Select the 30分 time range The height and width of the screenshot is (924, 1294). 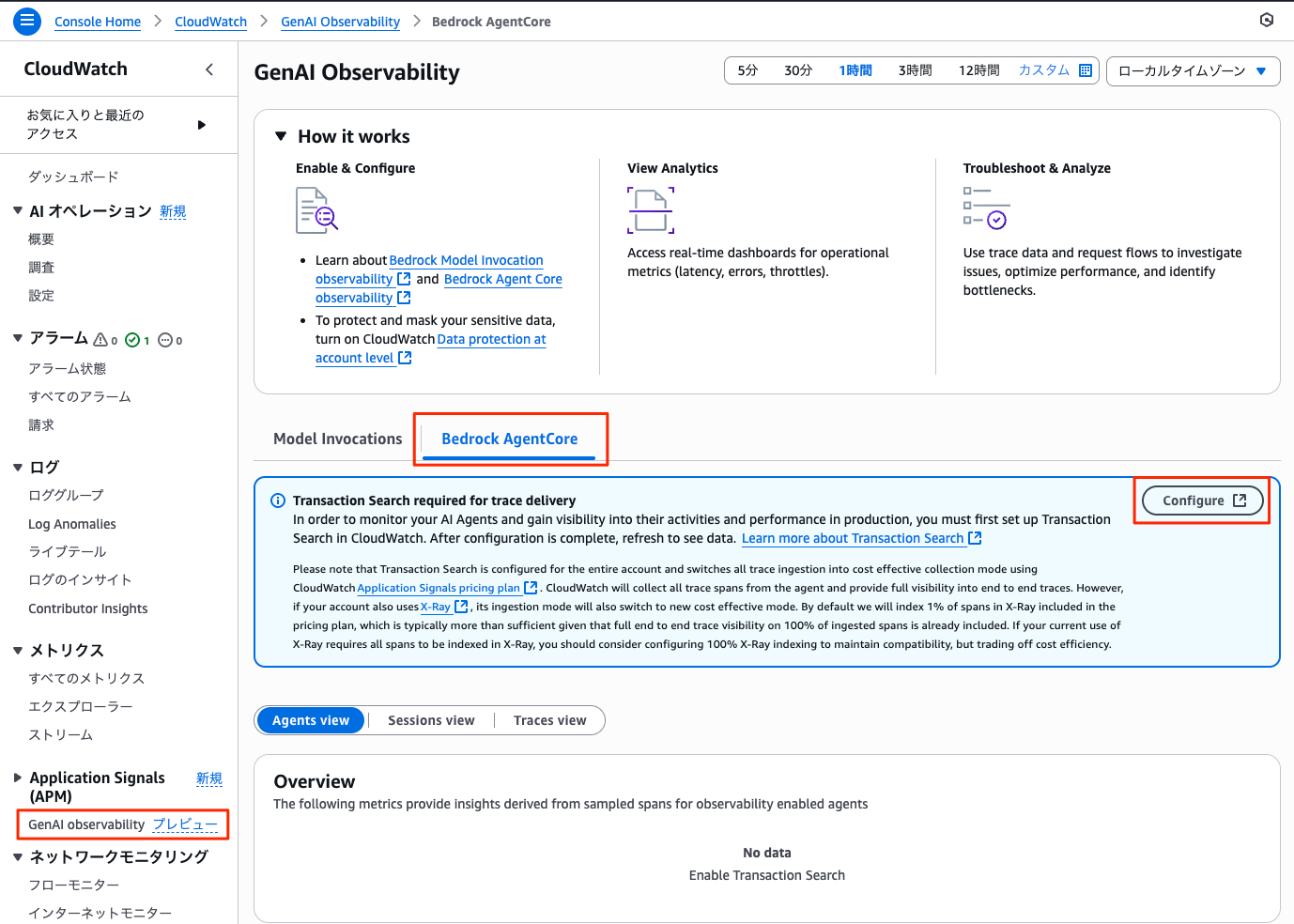pyautogui.click(x=798, y=70)
